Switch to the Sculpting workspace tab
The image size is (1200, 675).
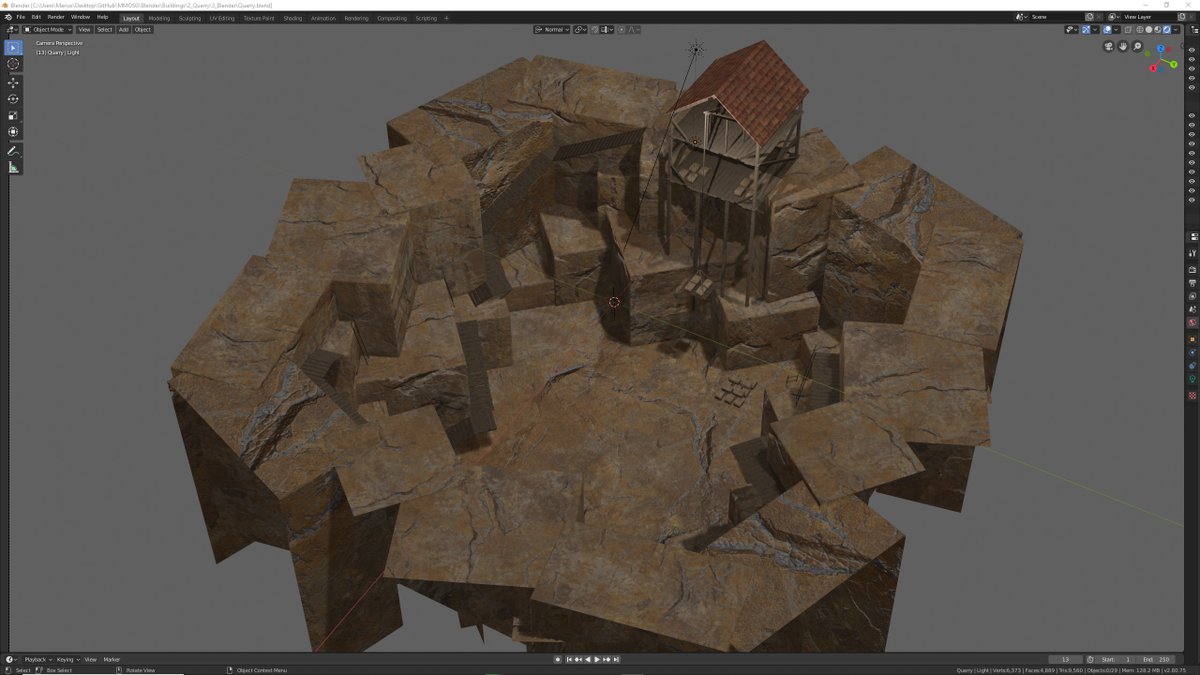(x=190, y=18)
